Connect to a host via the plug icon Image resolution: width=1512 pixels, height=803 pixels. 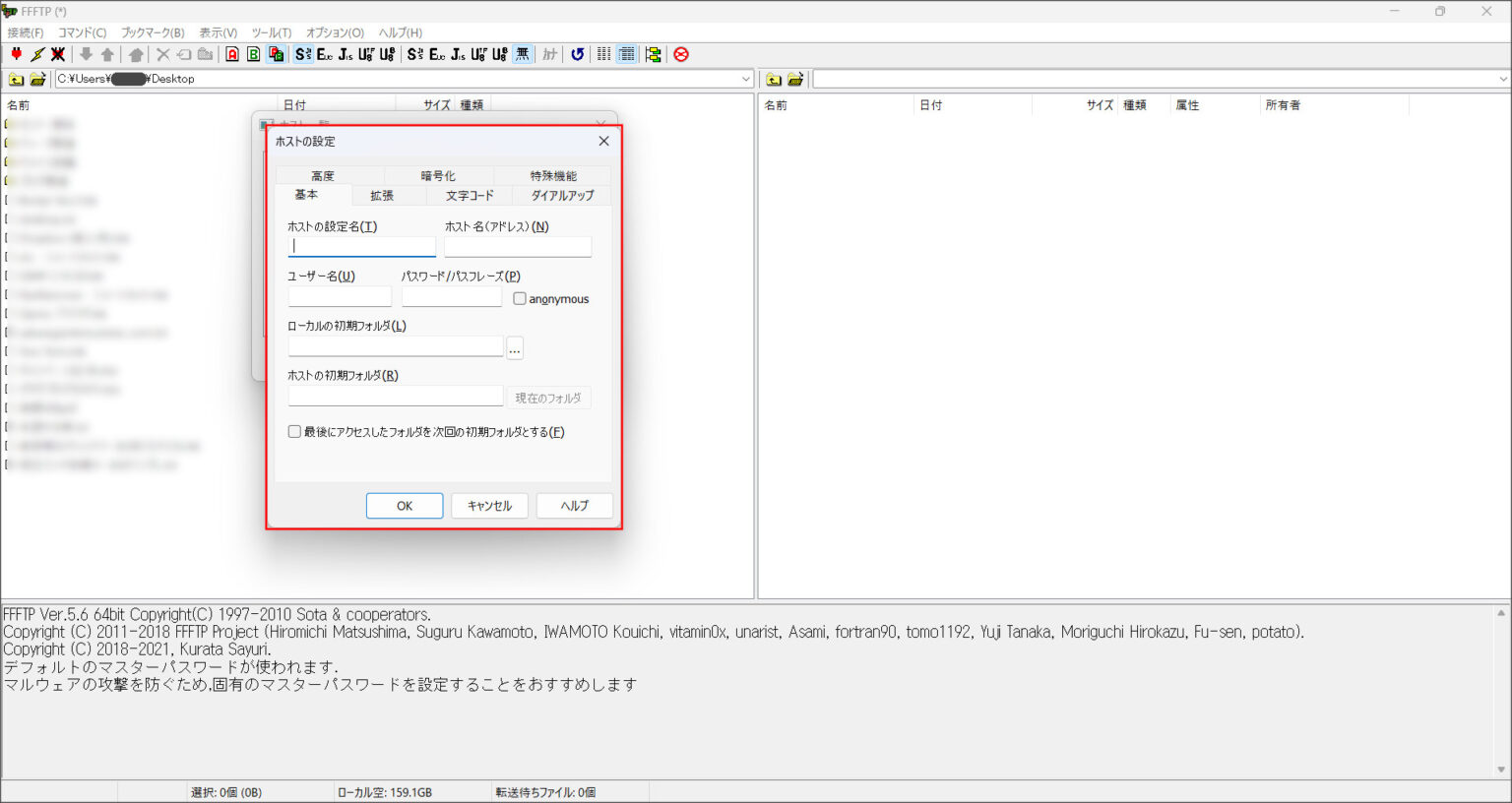[x=17, y=54]
